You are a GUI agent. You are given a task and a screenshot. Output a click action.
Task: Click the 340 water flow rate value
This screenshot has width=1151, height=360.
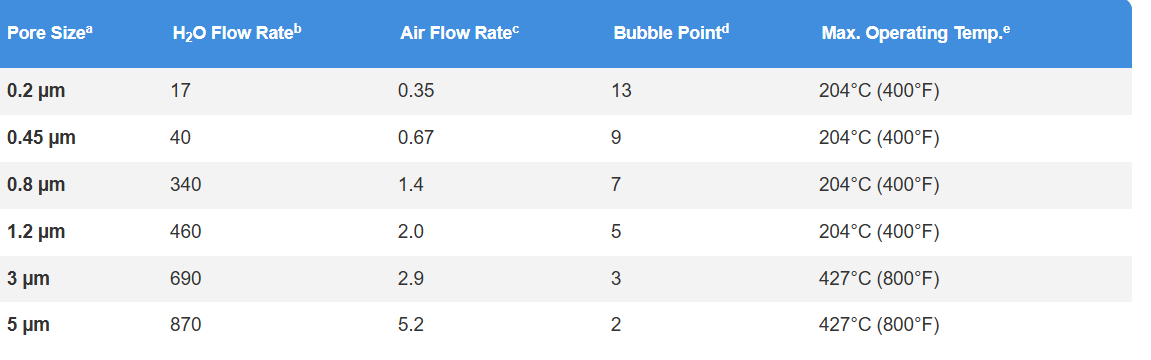click(186, 184)
